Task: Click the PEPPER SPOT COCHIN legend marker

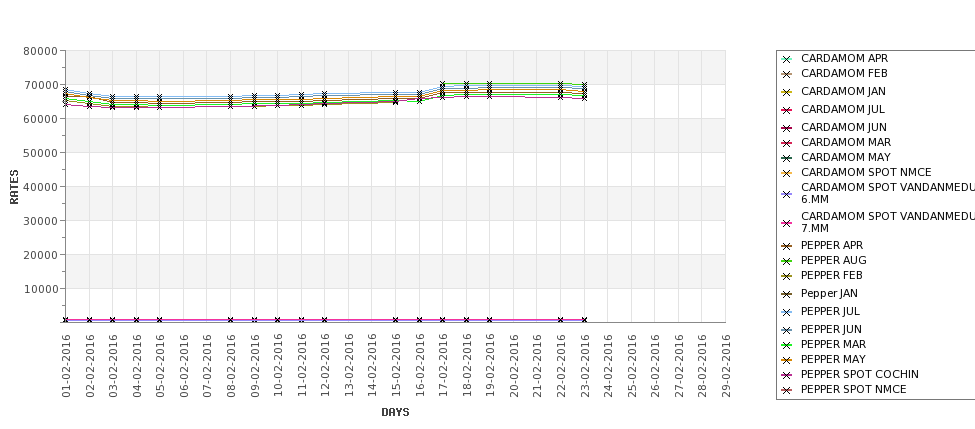Action: click(787, 375)
